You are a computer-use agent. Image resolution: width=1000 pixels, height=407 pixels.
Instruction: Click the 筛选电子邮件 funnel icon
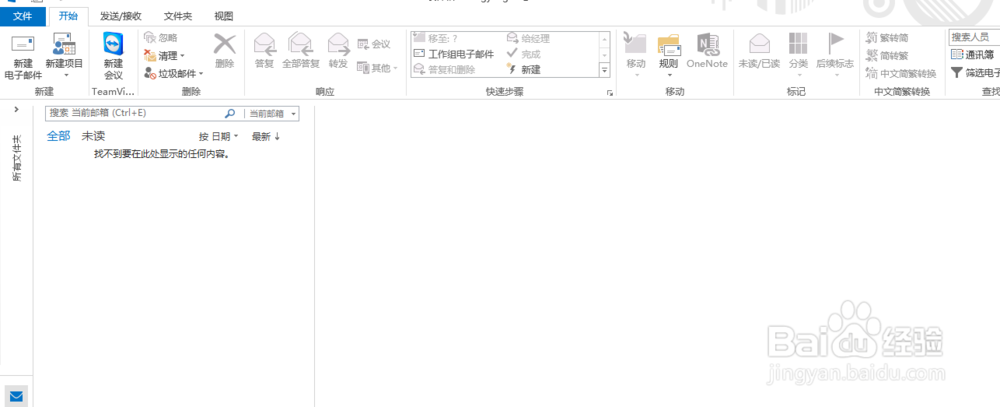[x=957, y=73]
